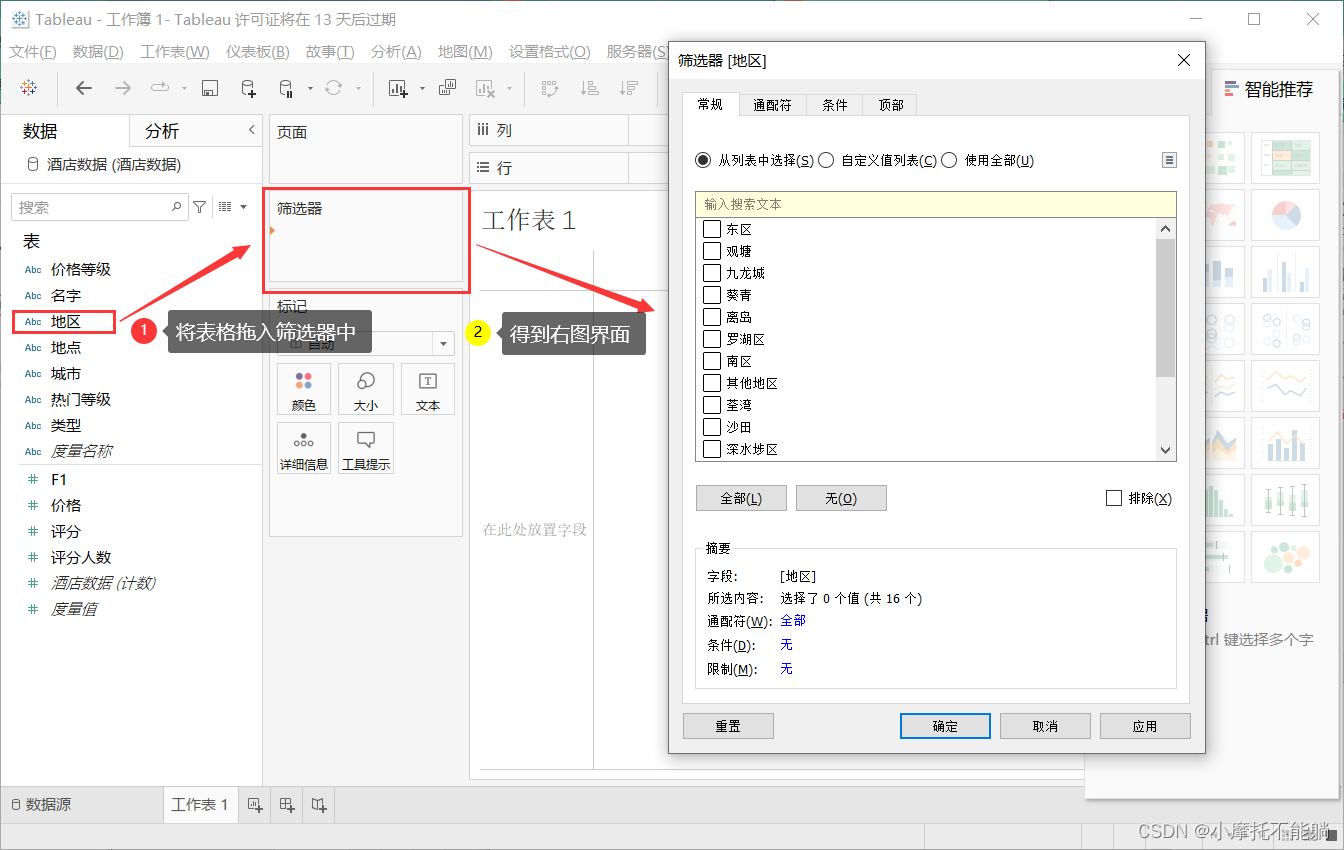
Task: Open the 分析(A) menu
Action: 396,52
